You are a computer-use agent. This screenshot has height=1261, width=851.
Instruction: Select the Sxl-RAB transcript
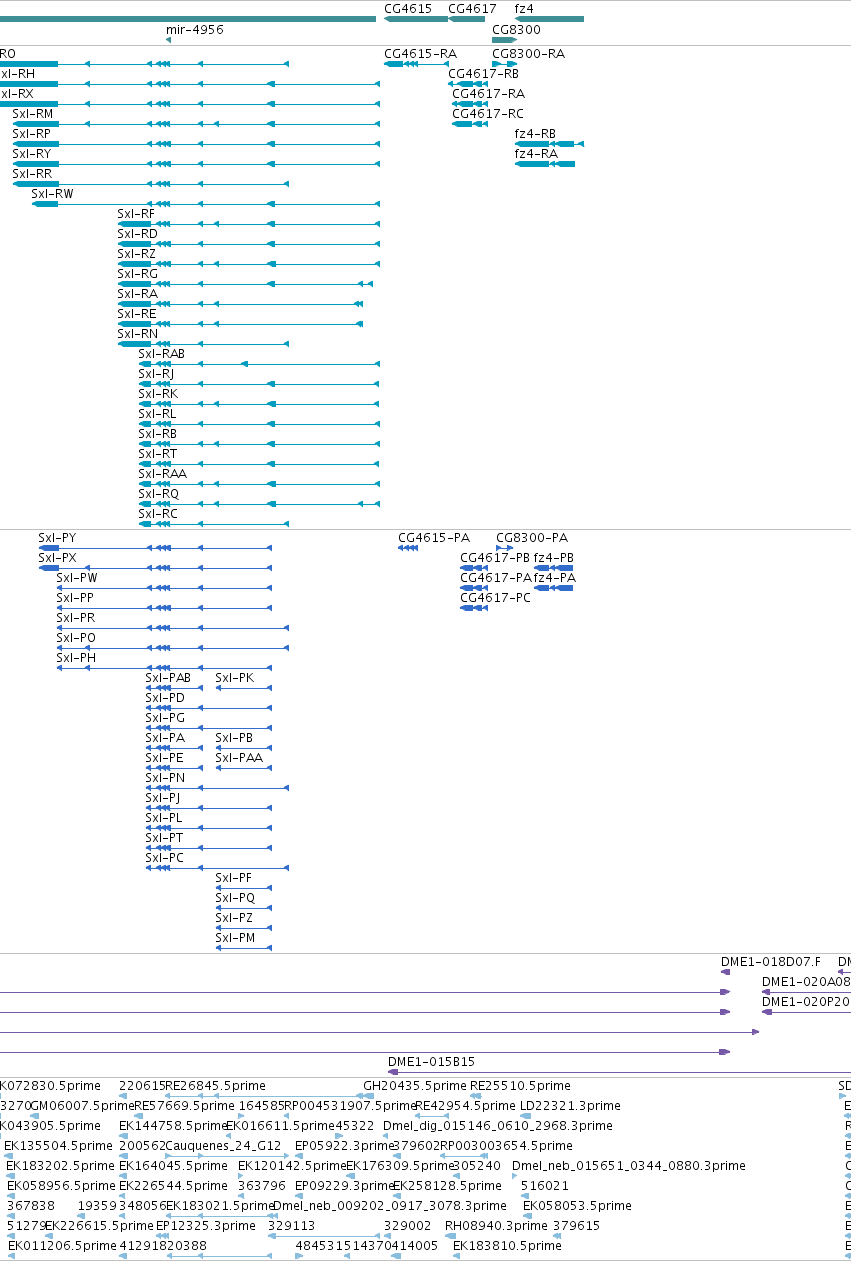pyautogui.click(x=161, y=354)
